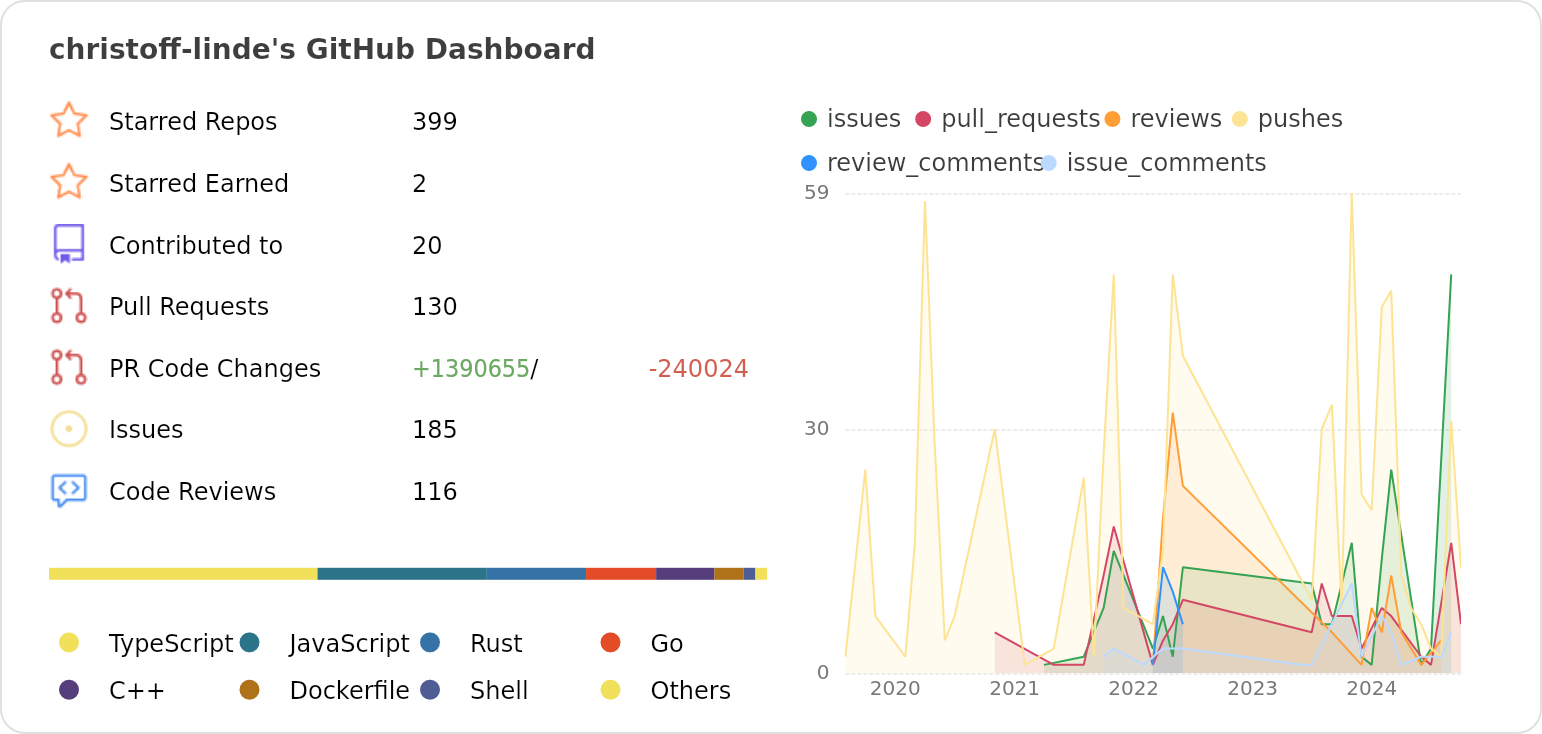The height and width of the screenshot is (734, 1542).
Task: Click the Code Reviews chat icon
Action: pos(69,491)
